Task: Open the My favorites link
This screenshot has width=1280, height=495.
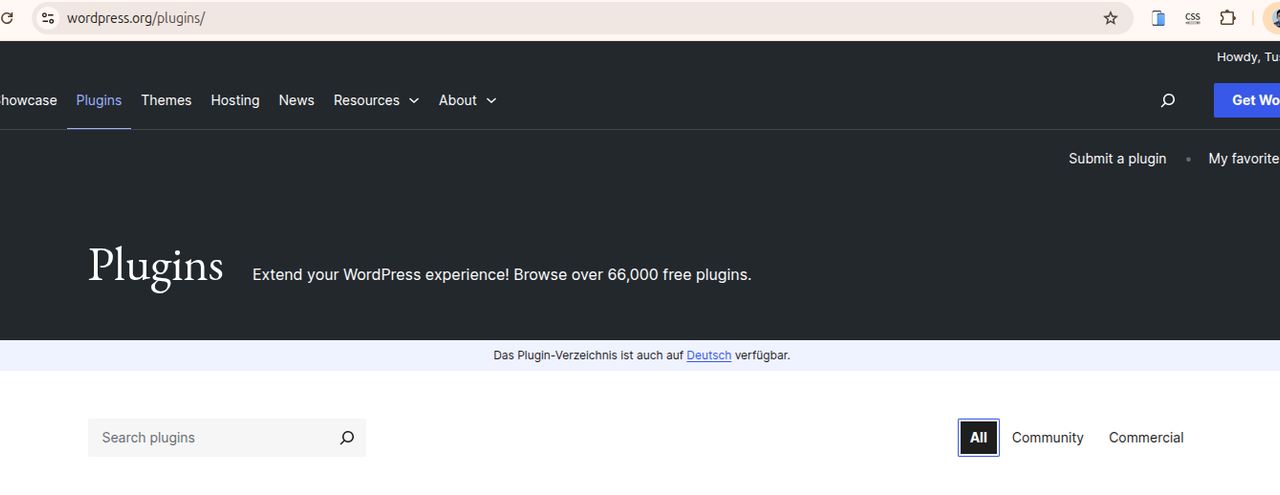Action: coord(1244,158)
